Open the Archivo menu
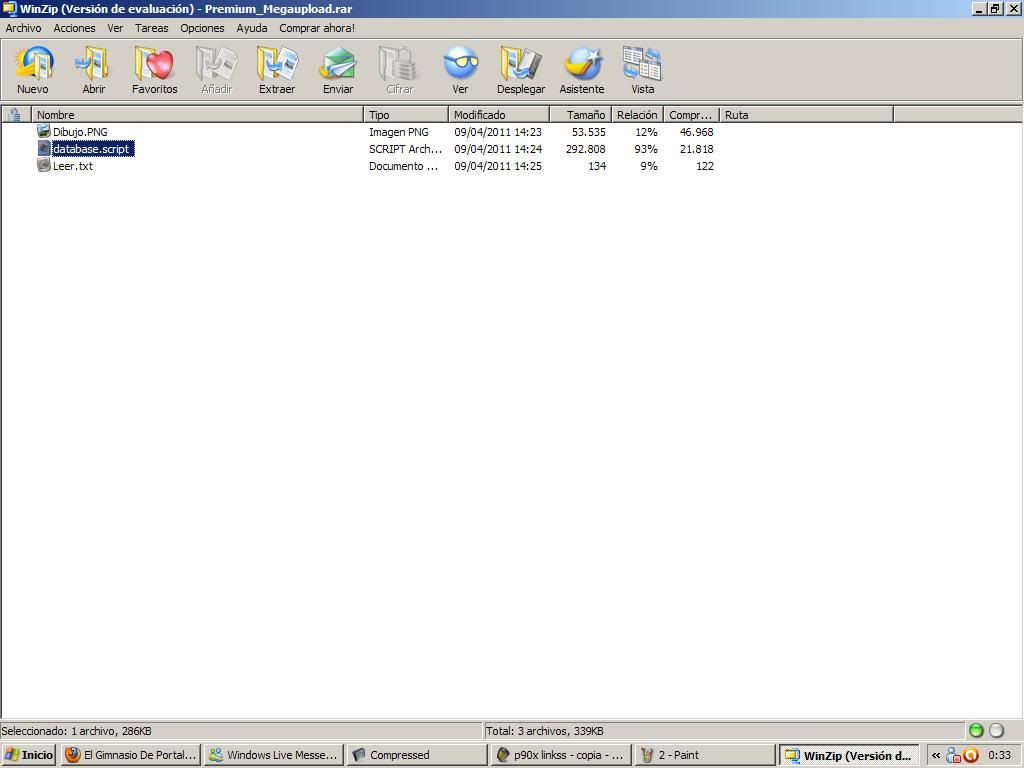Image resolution: width=1024 pixels, height=768 pixels. click(24, 28)
